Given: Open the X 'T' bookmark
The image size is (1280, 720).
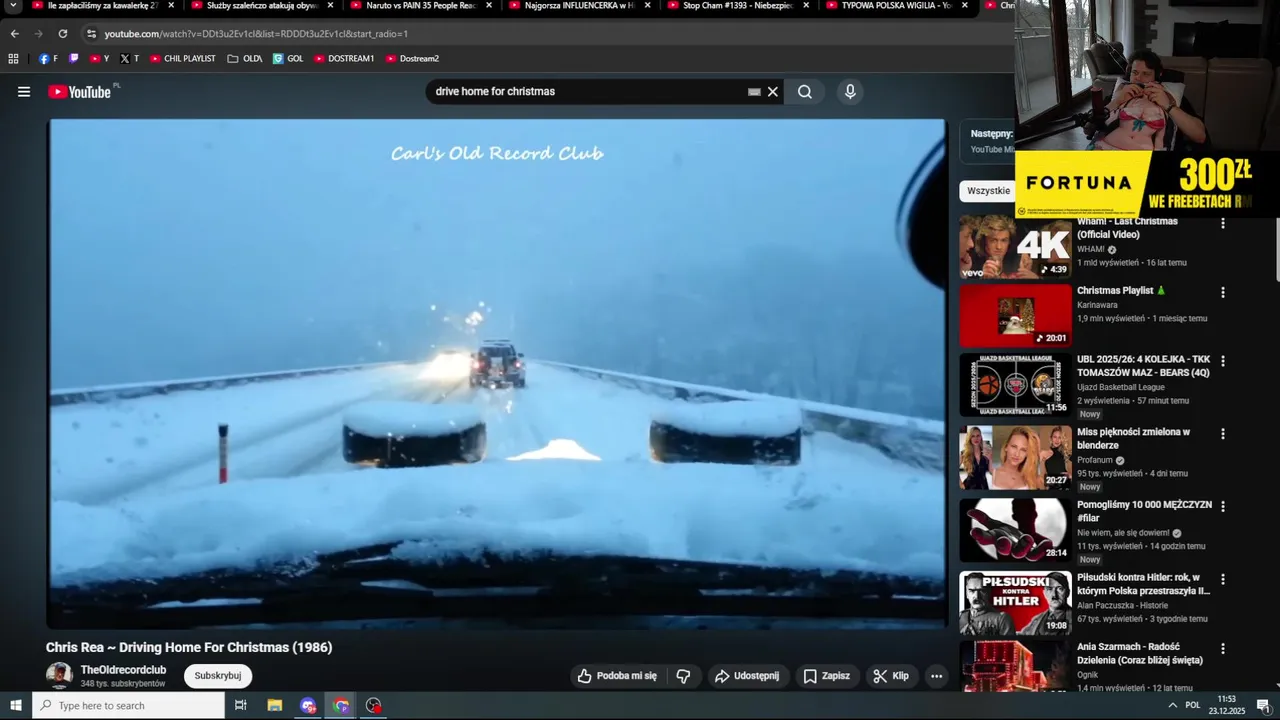Looking at the screenshot, I should 129,59.
